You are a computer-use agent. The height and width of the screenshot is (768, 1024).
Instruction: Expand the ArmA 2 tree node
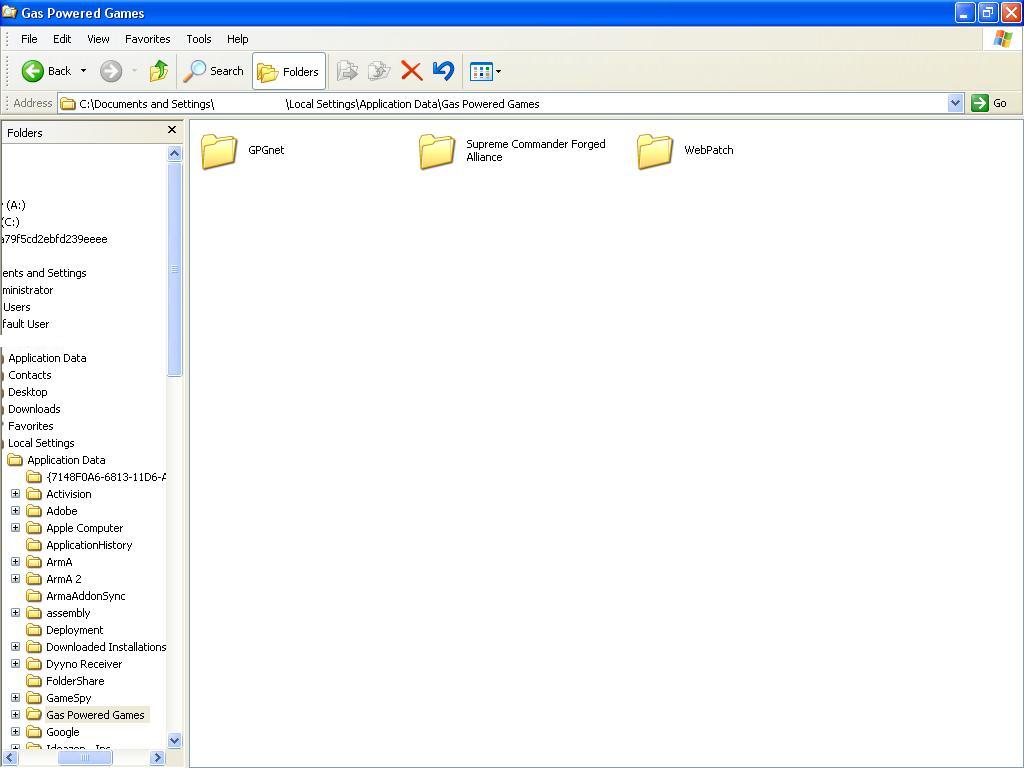(x=16, y=579)
